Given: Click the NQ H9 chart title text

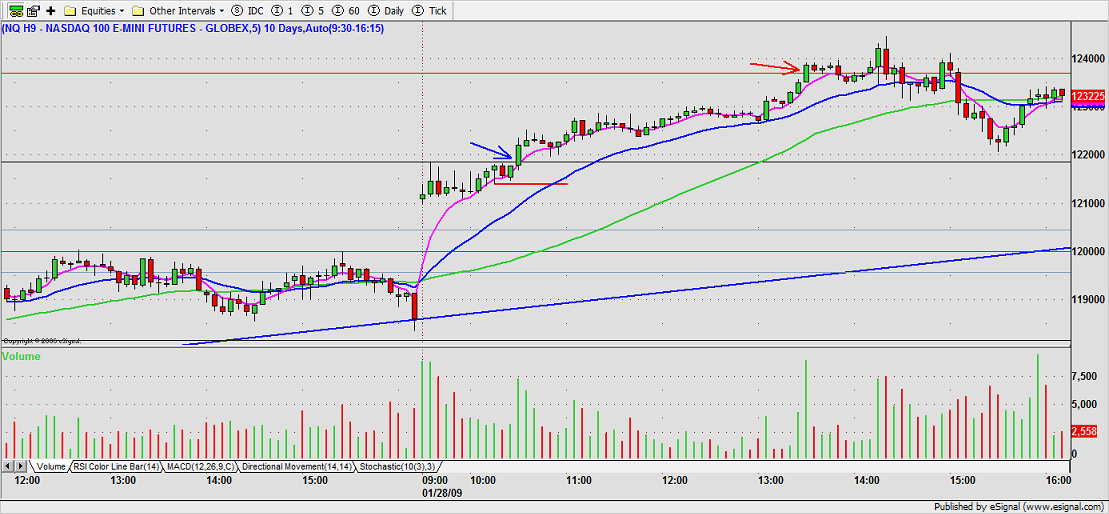Looking at the screenshot, I should (x=192, y=28).
